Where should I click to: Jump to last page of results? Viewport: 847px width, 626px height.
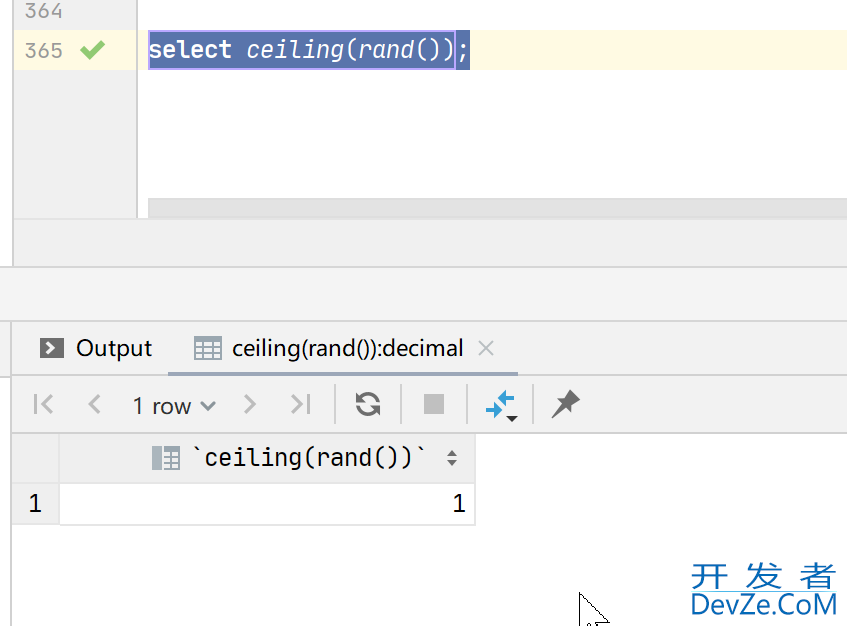301,404
